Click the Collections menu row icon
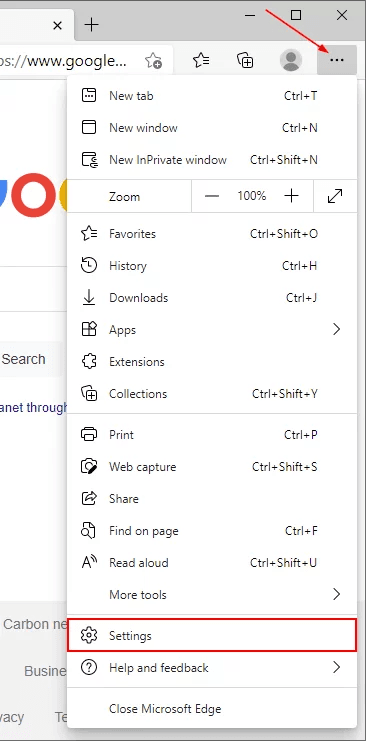This screenshot has height=741, width=366. [x=89, y=394]
